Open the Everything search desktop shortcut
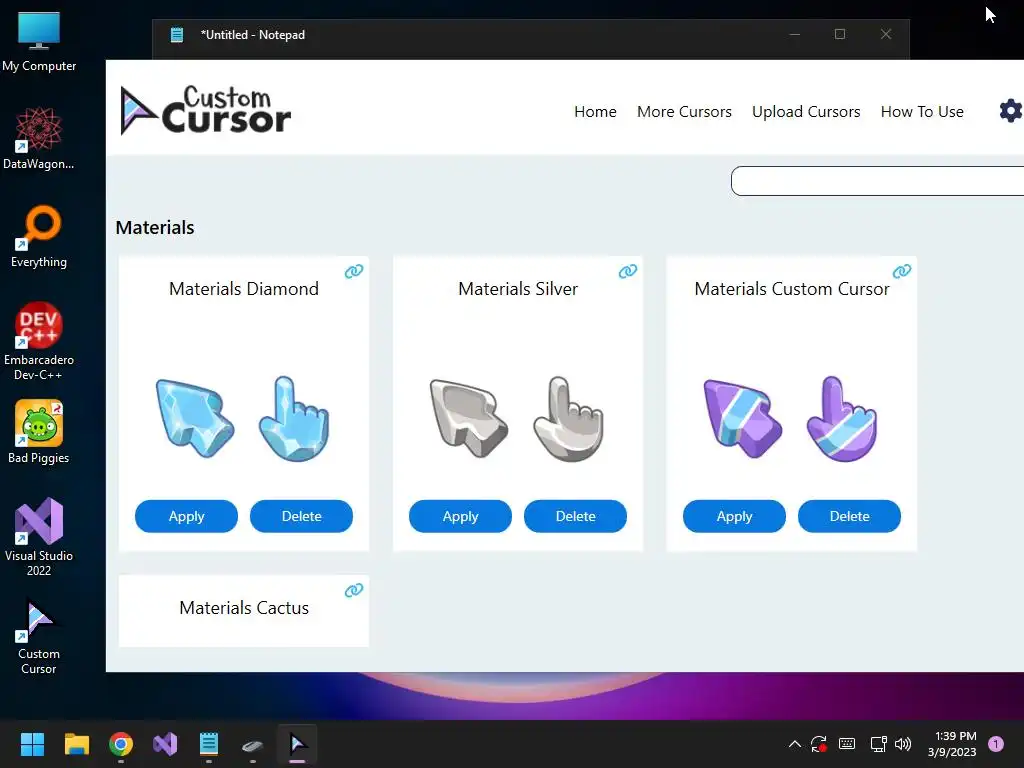 click(39, 237)
